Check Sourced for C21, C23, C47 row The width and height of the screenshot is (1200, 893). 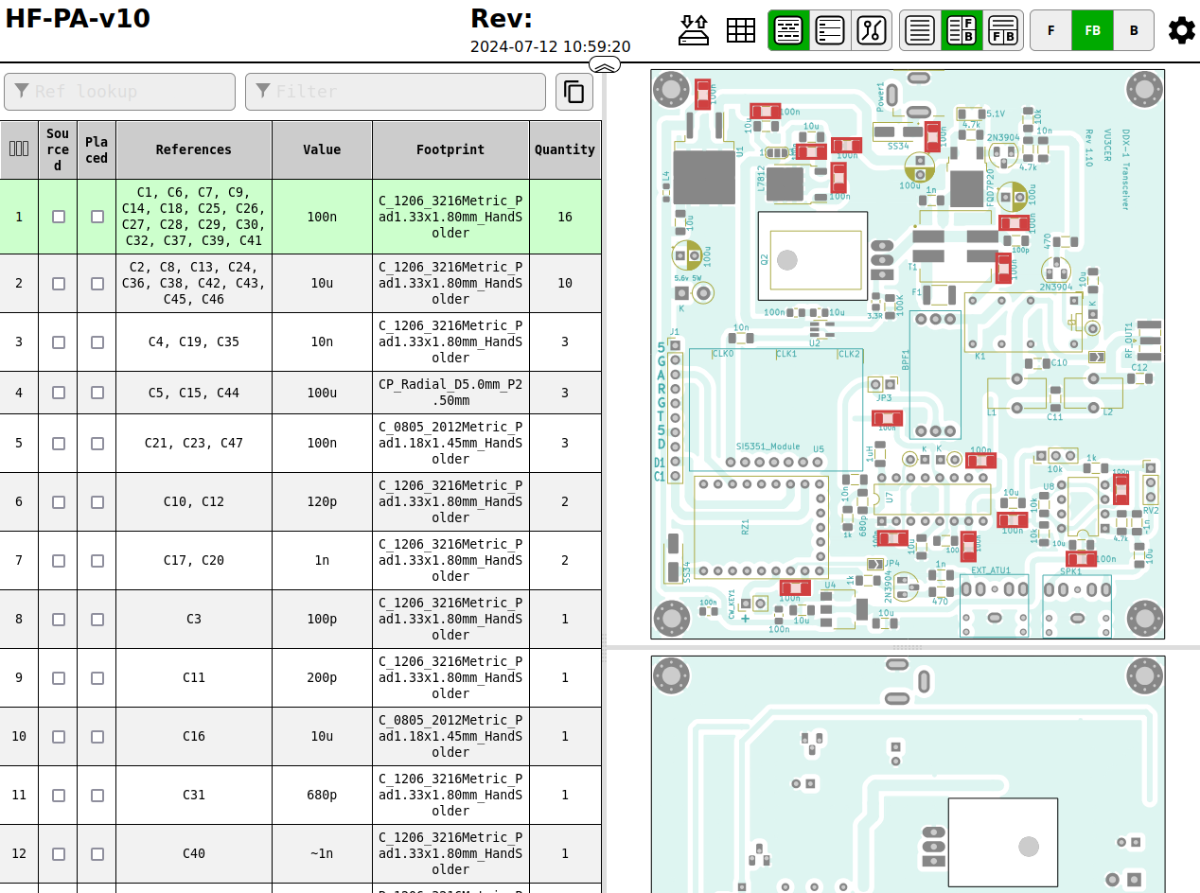[x=59, y=443]
